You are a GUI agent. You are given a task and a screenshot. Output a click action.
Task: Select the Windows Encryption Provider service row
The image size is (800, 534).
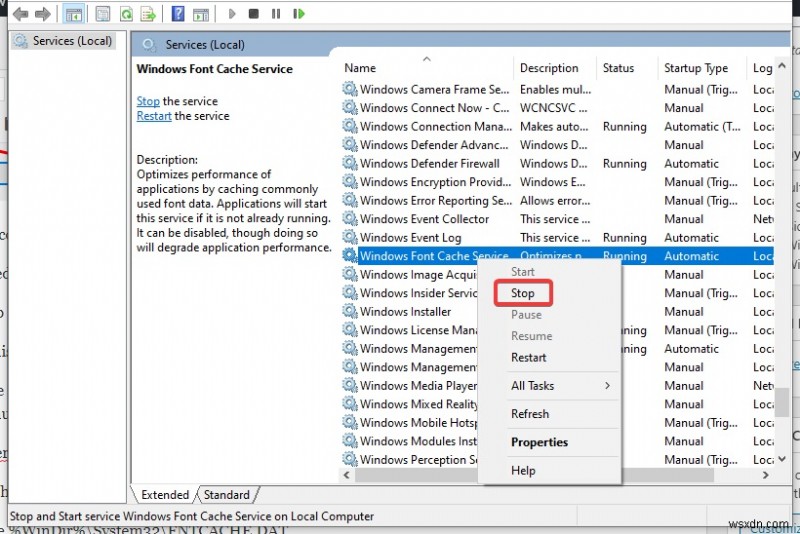coord(558,182)
